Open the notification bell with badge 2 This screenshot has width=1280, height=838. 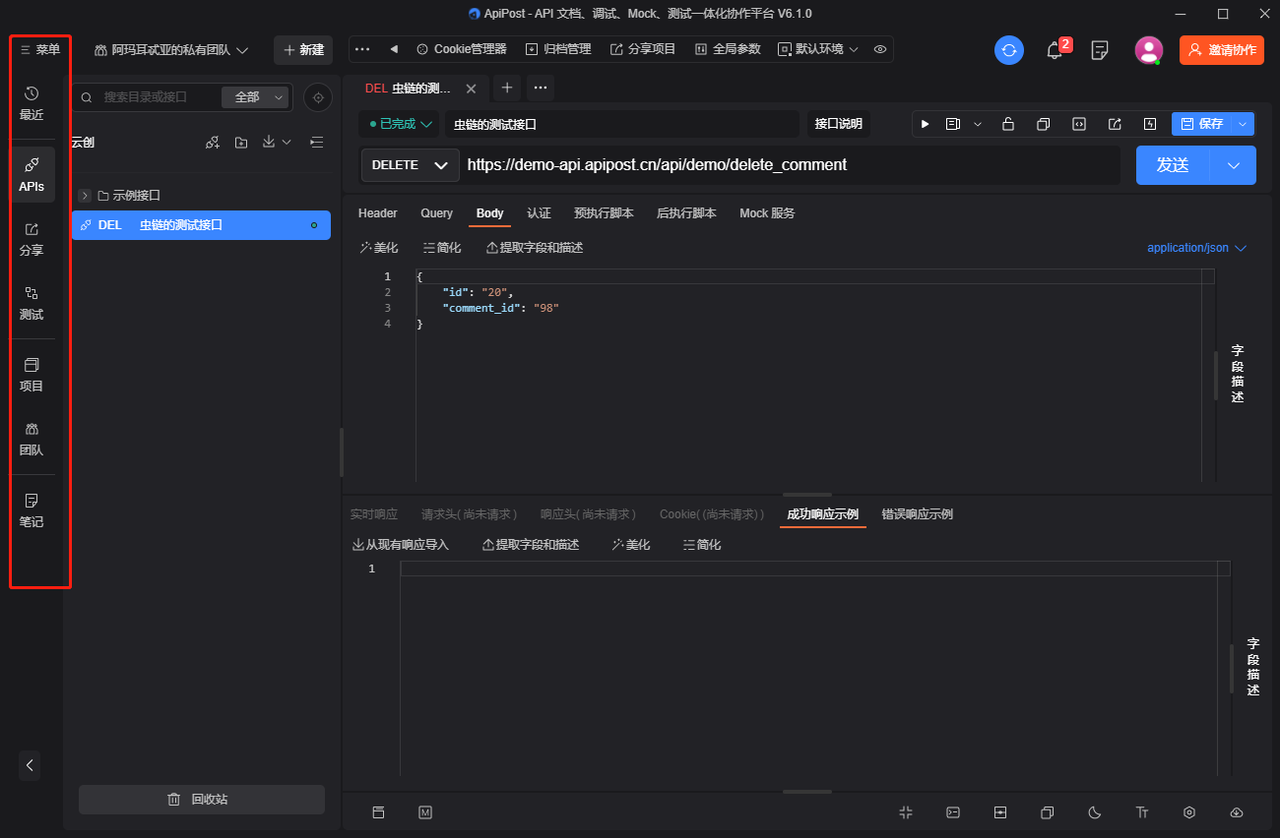(1054, 48)
